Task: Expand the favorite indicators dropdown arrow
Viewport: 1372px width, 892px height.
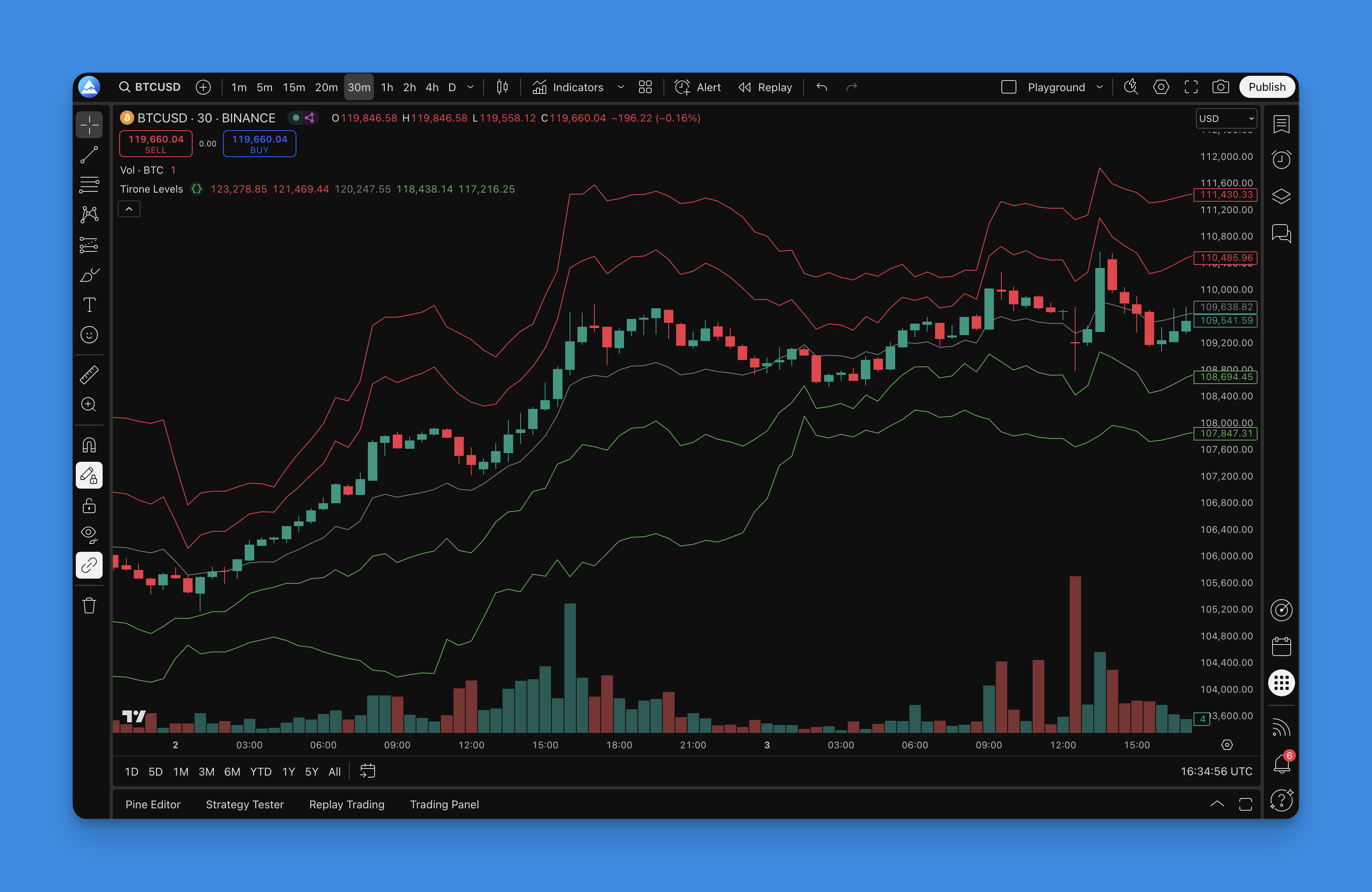Action: 621,87
